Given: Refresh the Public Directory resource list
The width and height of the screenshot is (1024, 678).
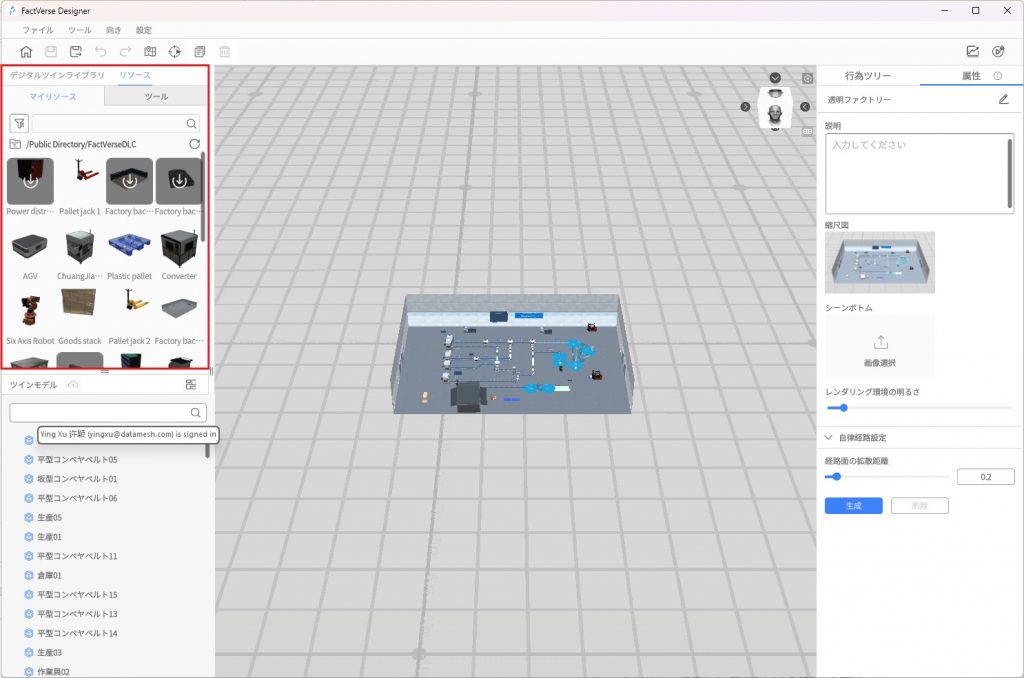Looking at the screenshot, I should (x=194, y=144).
